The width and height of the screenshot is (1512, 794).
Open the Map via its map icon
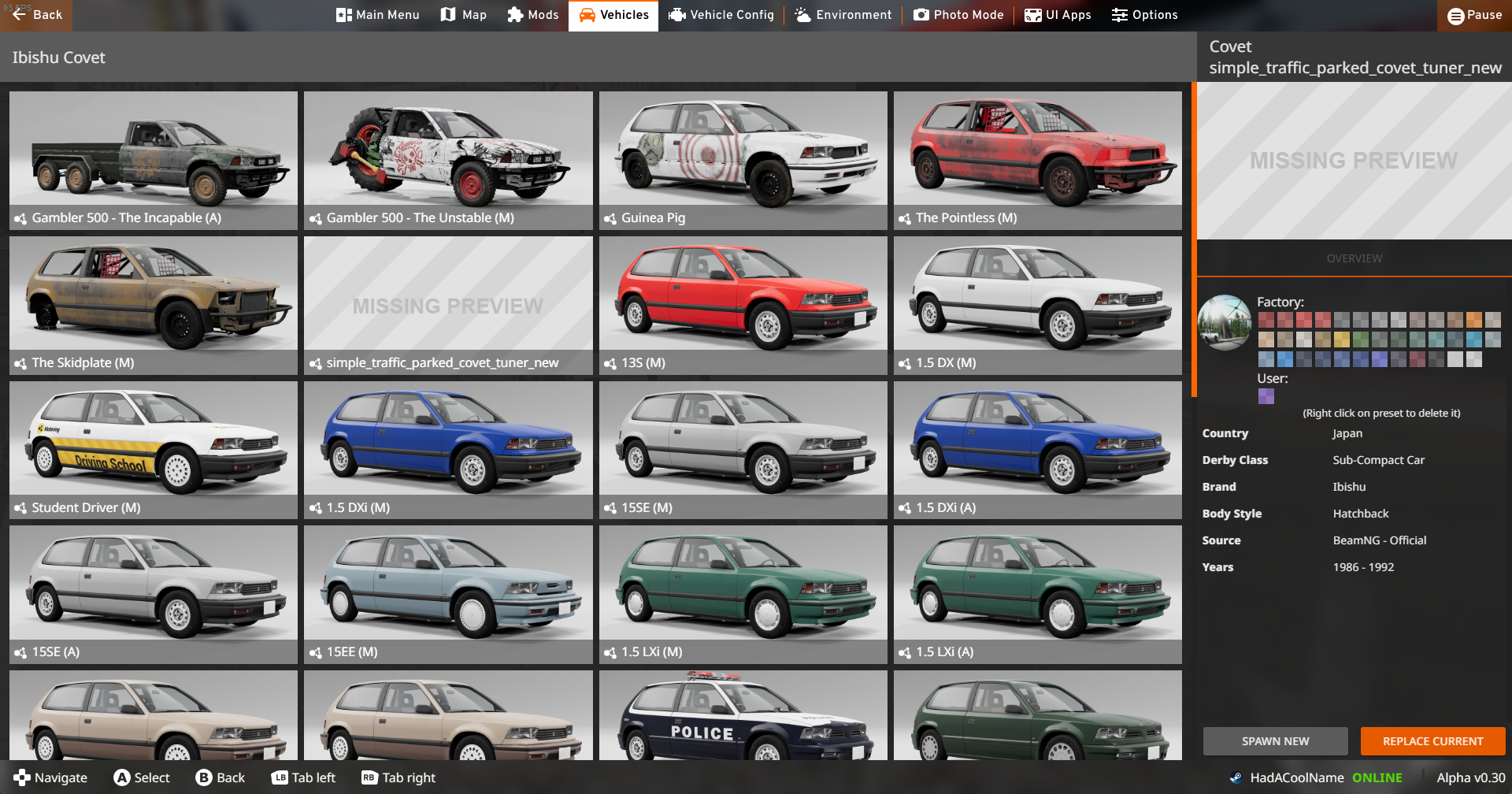pos(448,15)
